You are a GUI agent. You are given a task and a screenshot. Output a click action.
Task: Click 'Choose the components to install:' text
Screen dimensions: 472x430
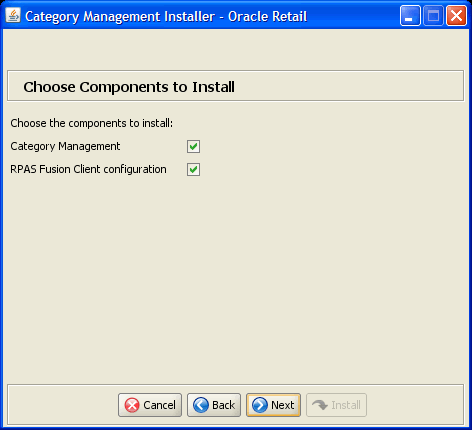[x=92, y=123]
